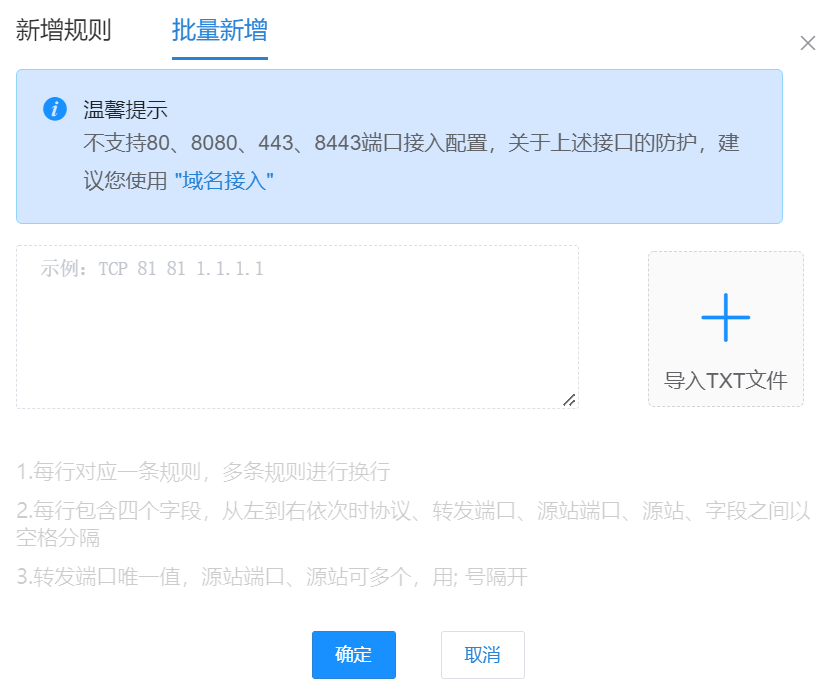The height and width of the screenshot is (689, 823).
Task: Click the 导入TXT文件 label
Action: [x=725, y=380]
